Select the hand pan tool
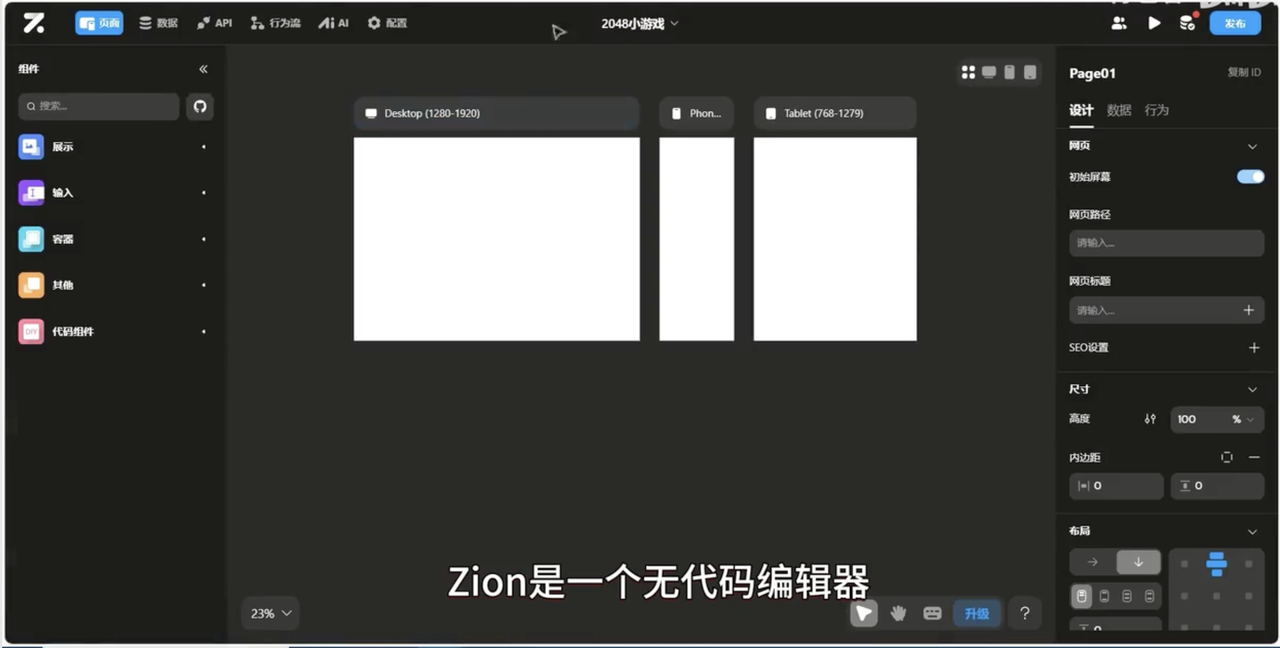This screenshot has width=1280, height=648. [x=898, y=613]
